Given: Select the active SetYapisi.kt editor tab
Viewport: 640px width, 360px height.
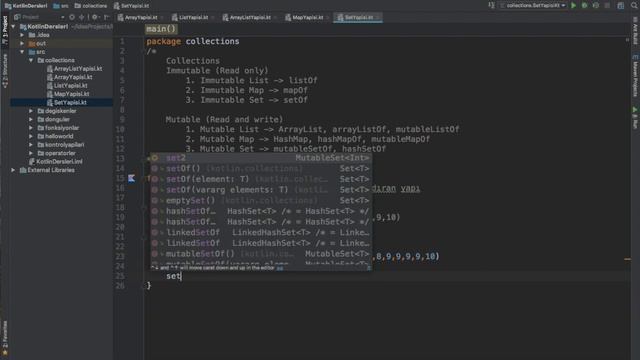Looking at the screenshot, I should 358,18.
